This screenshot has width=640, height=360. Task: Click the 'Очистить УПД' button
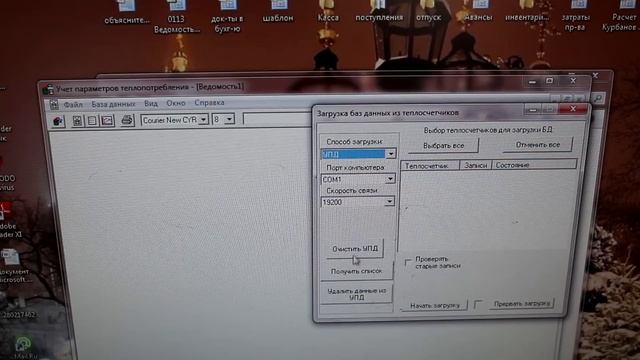[x=355, y=249]
